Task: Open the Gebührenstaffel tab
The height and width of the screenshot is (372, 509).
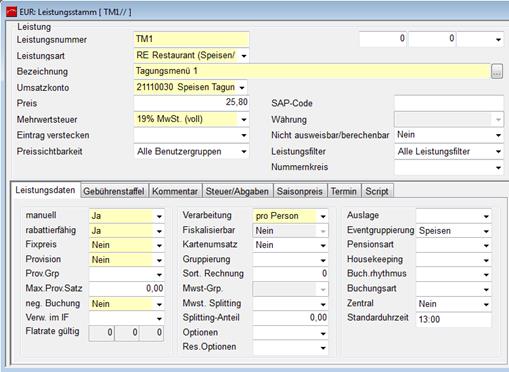Action: click(x=114, y=191)
